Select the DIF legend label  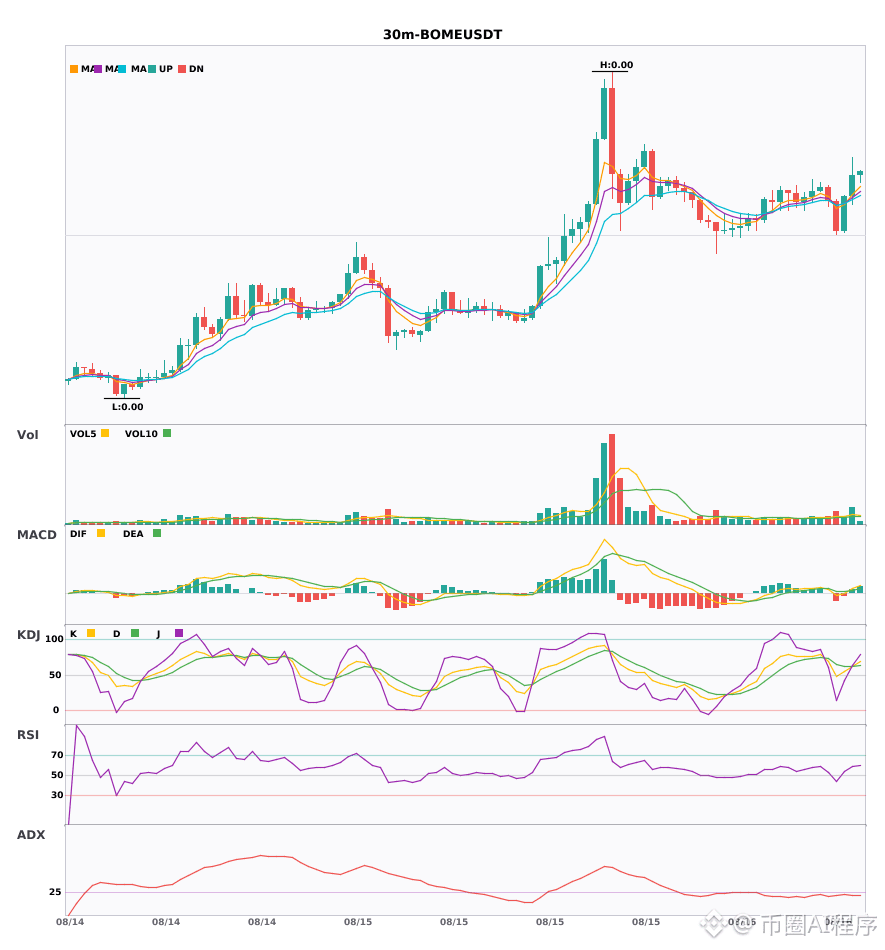(78, 534)
